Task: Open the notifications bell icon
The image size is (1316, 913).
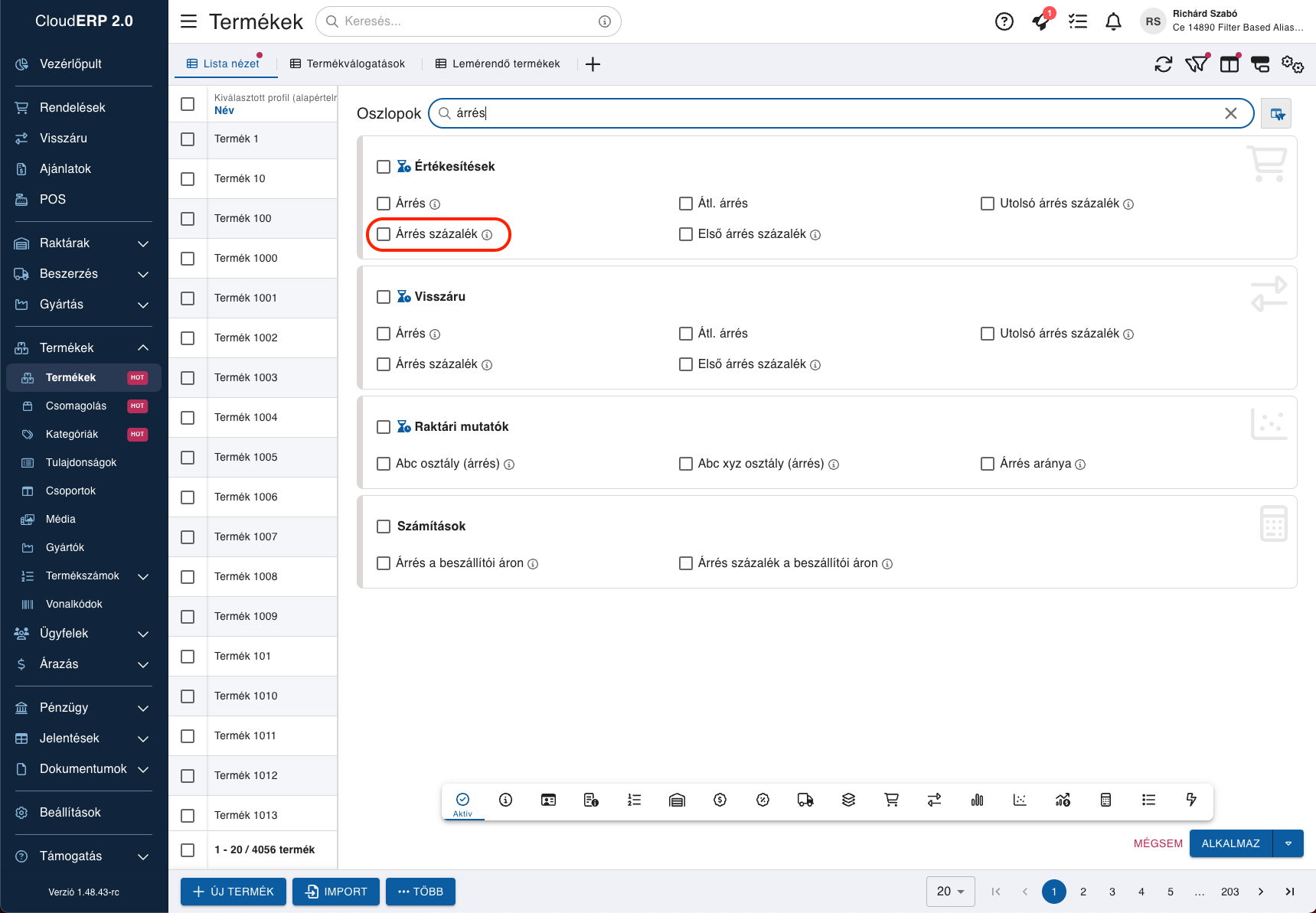Action: (1113, 21)
